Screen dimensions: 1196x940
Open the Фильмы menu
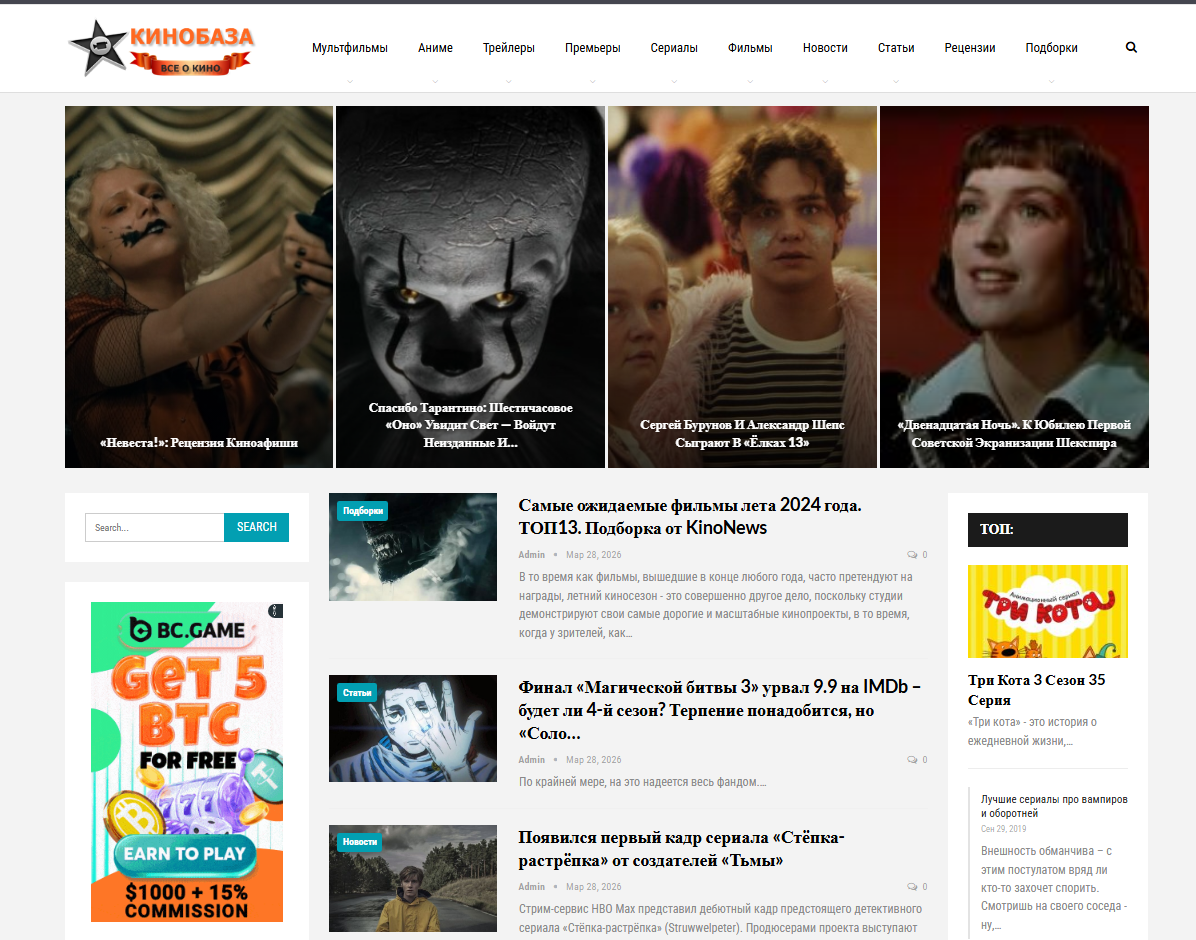tap(750, 47)
